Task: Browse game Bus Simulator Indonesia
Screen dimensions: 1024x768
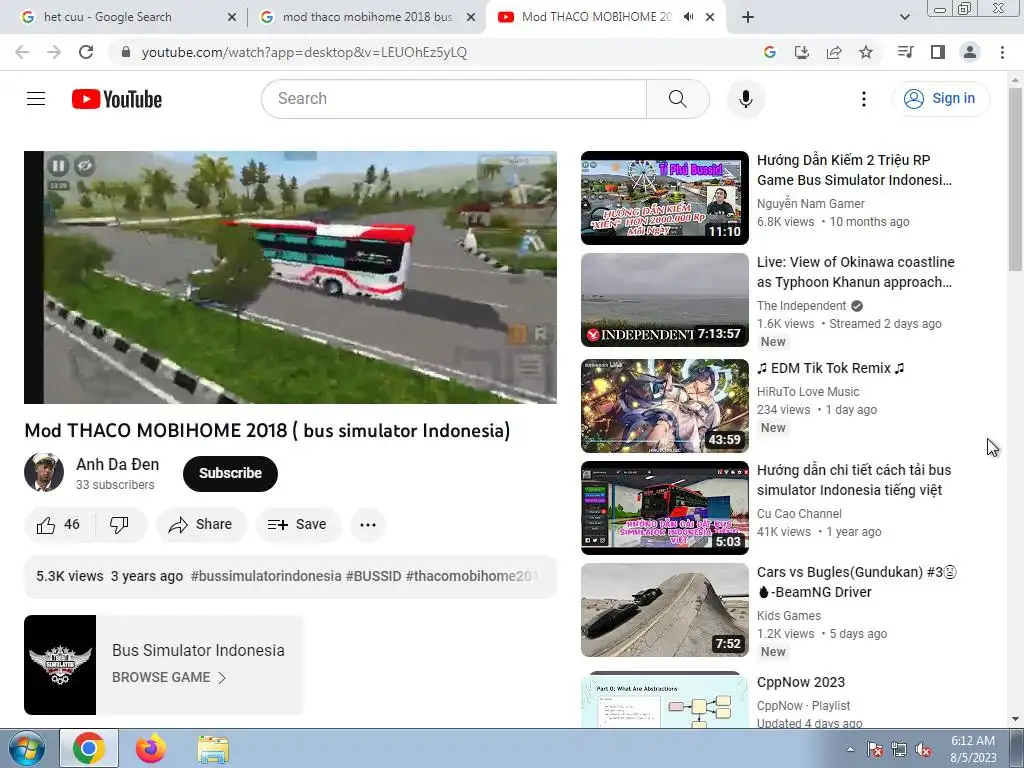Action: pos(168,677)
